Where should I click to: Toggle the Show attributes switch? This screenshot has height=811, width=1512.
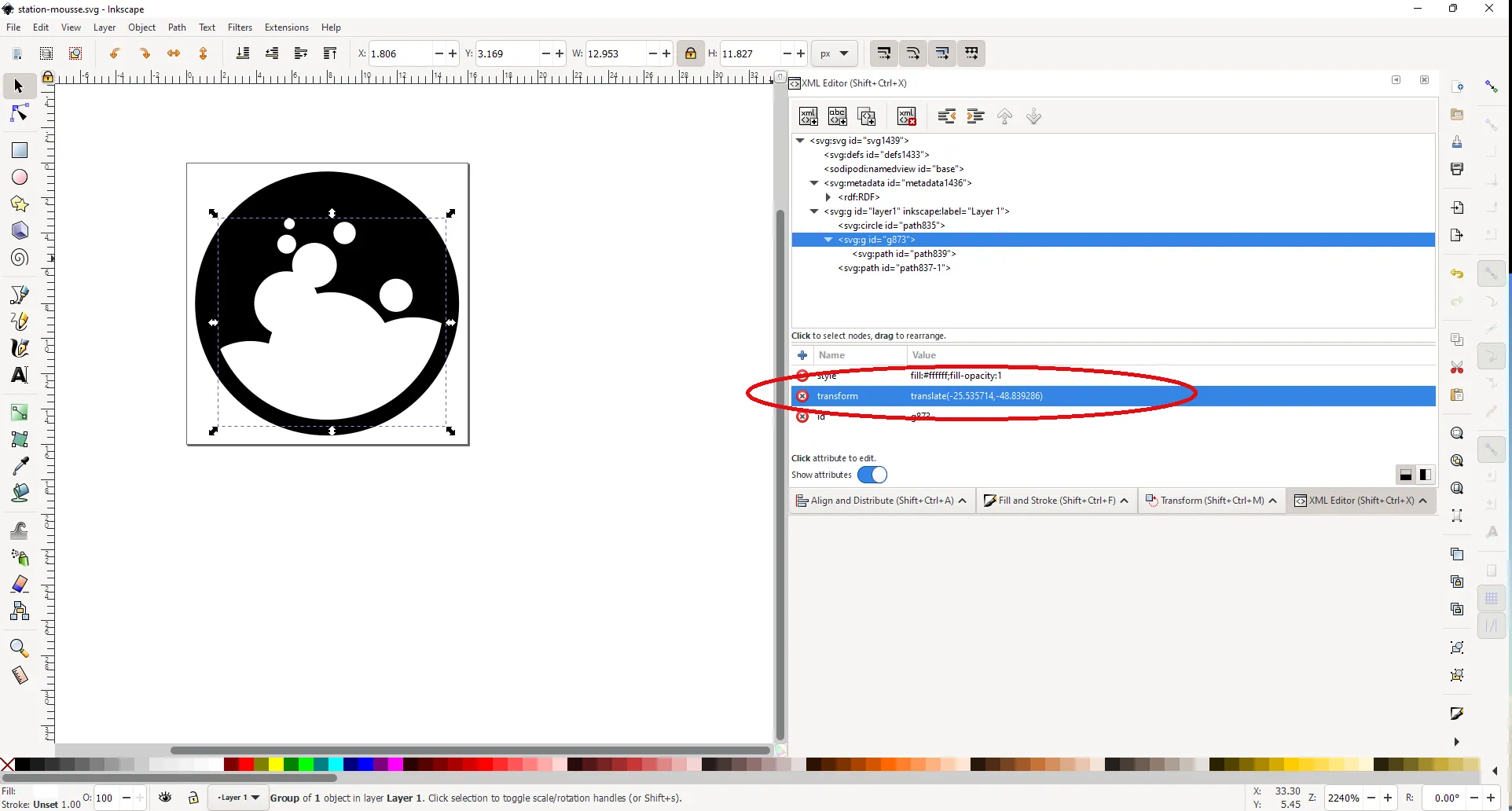872,475
